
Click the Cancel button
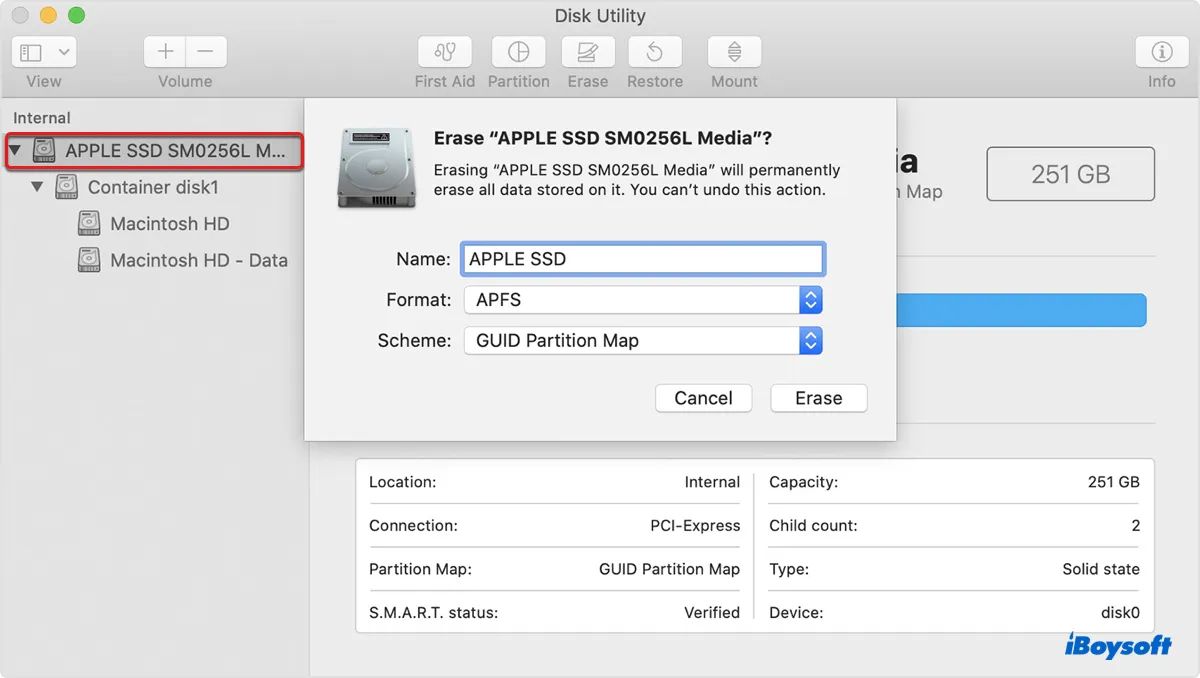point(703,398)
